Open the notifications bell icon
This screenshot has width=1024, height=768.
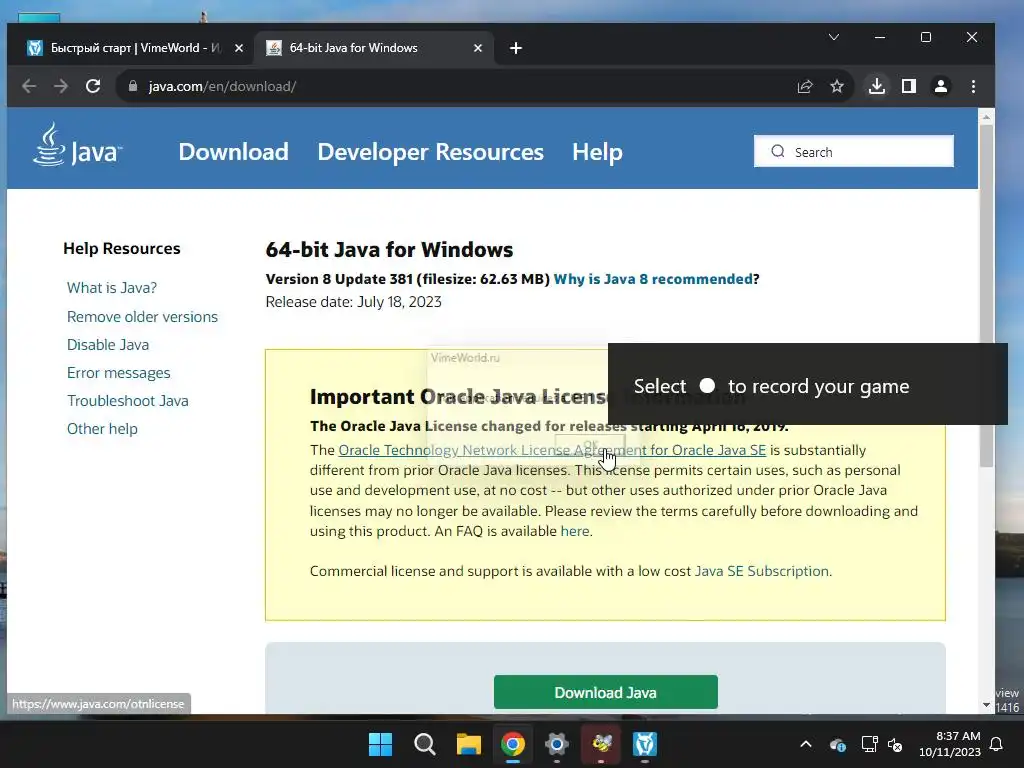[x=996, y=744]
